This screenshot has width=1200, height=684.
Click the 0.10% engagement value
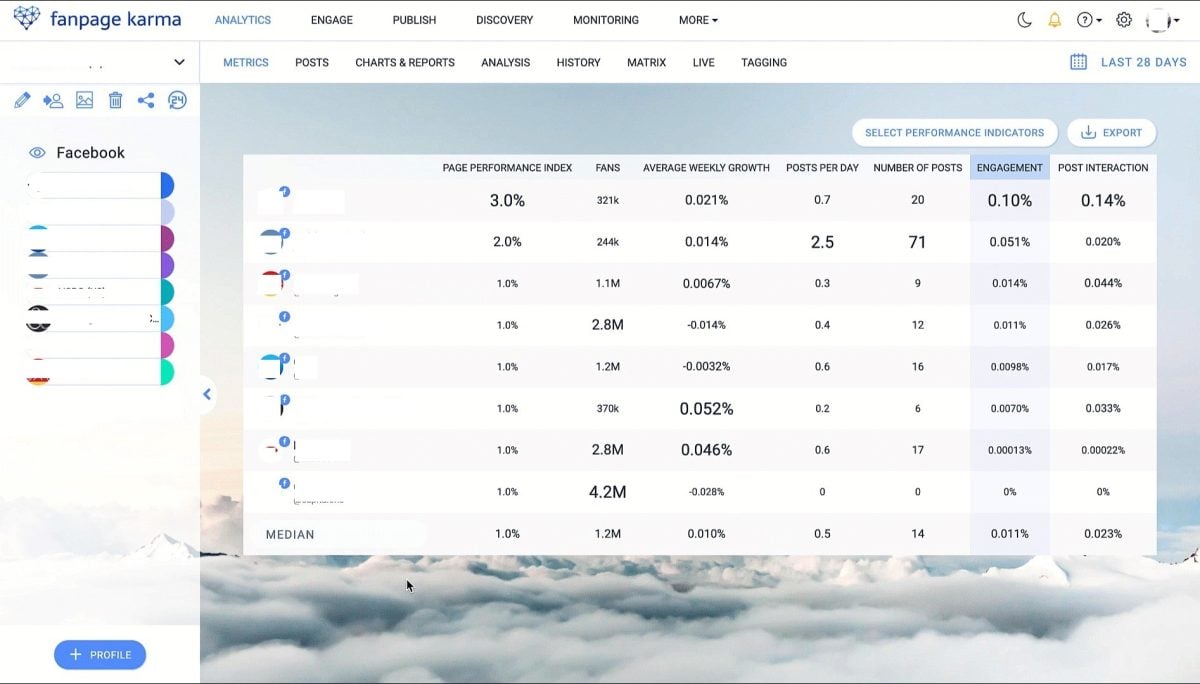[x=1009, y=200]
